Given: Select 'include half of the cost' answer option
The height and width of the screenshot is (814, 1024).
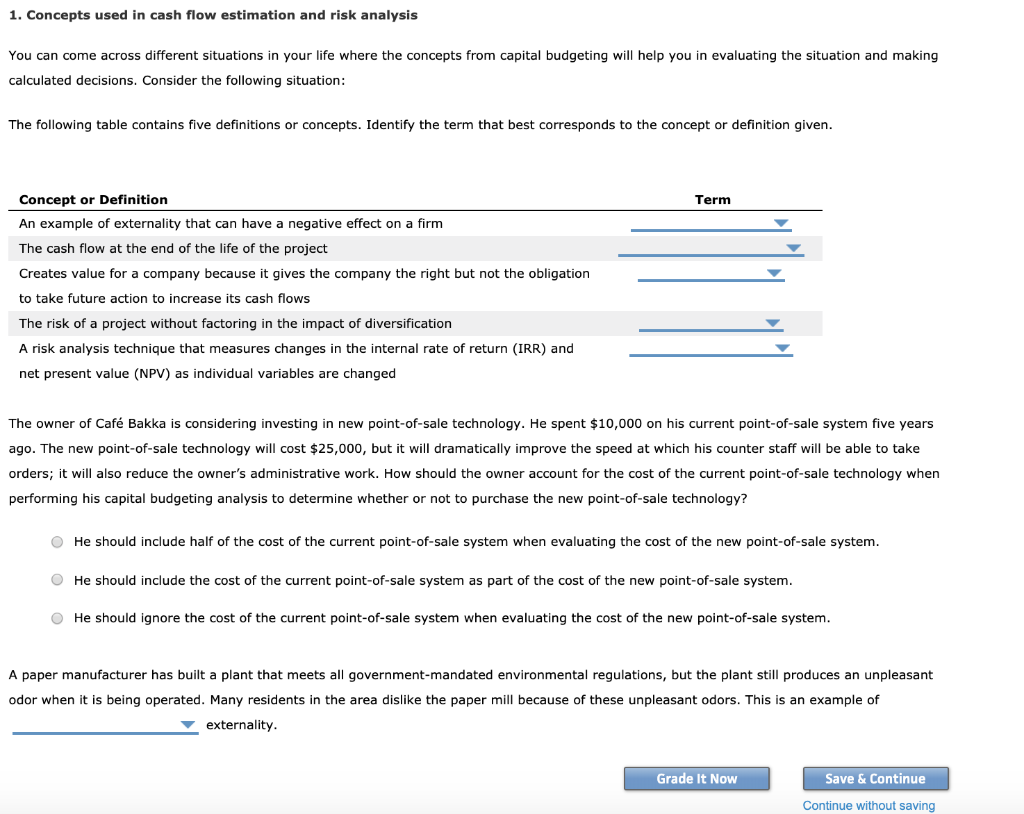Looking at the screenshot, I should [x=57, y=541].
